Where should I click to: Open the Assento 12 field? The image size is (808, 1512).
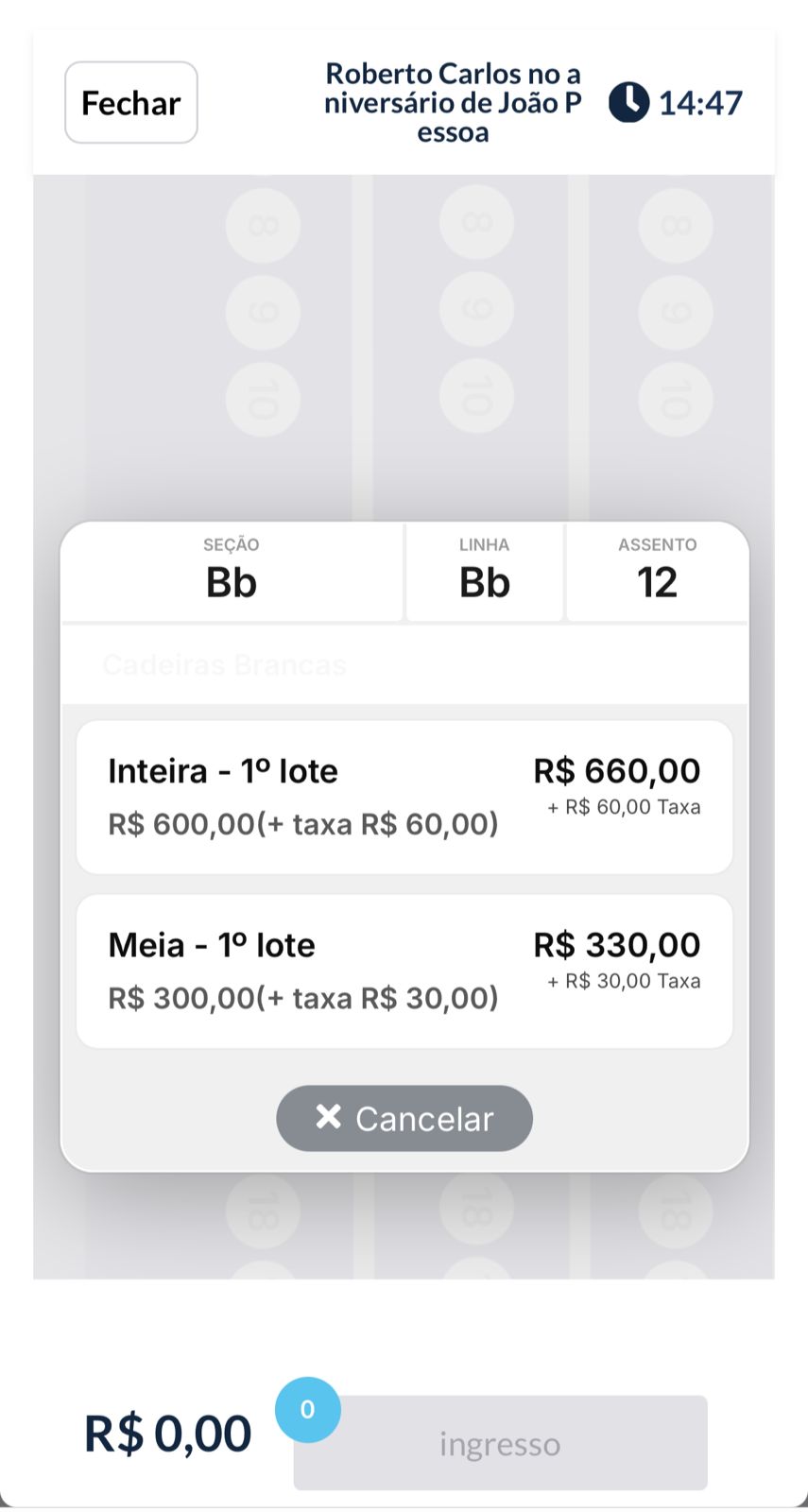point(658,572)
